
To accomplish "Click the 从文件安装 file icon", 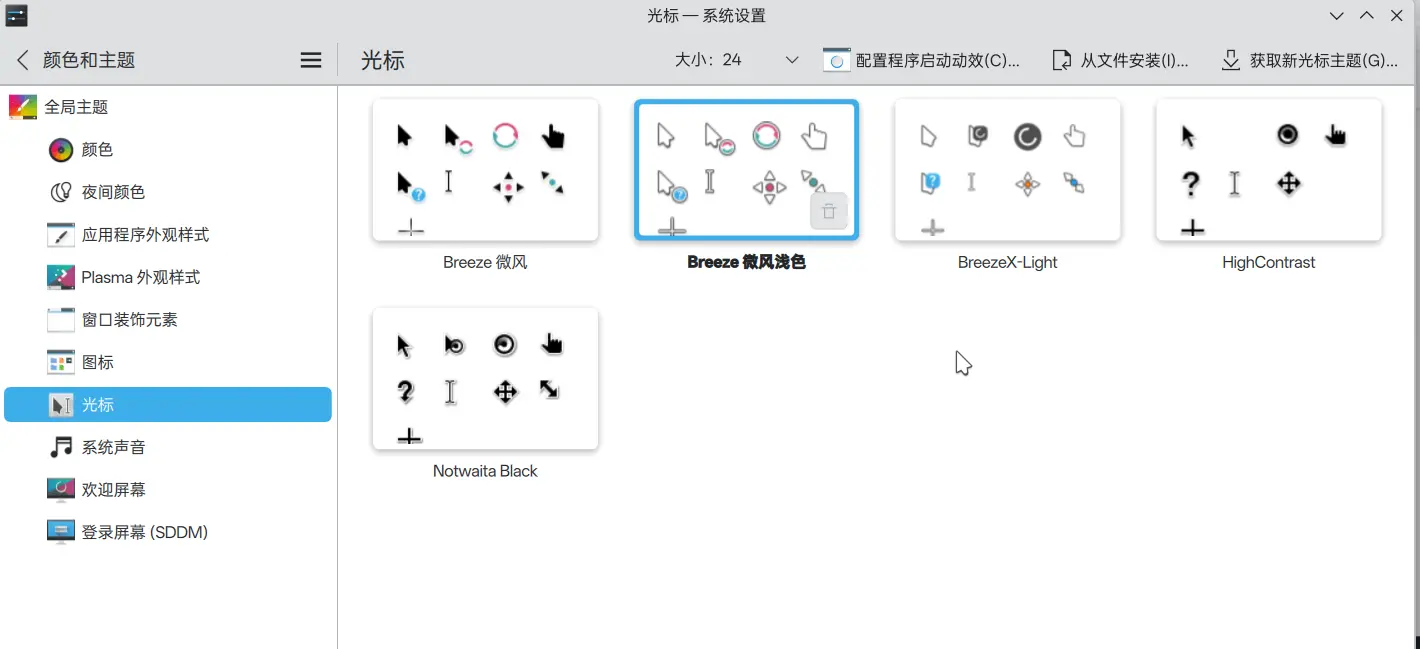I will click(x=1062, y=60).
